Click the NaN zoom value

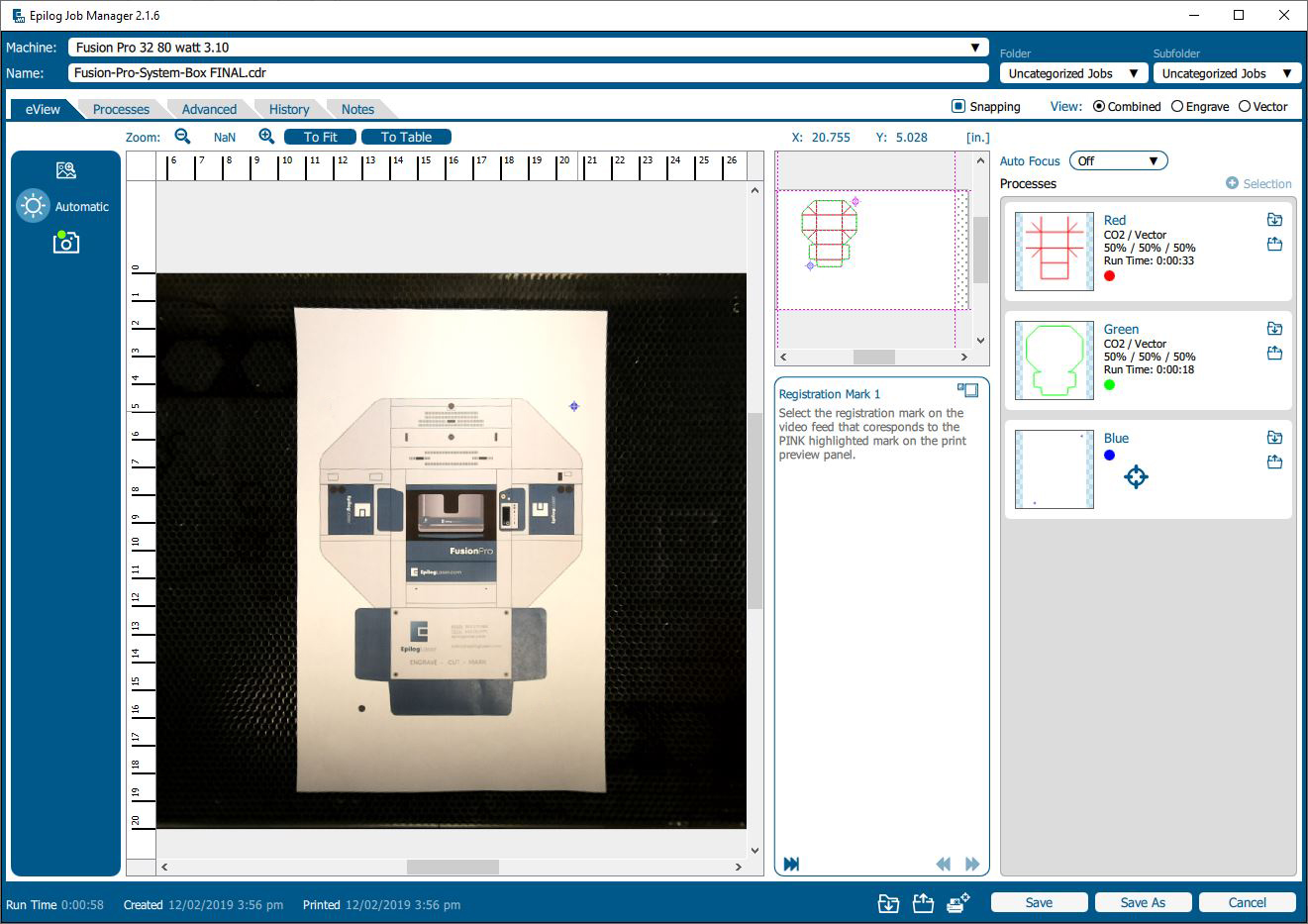225,138
